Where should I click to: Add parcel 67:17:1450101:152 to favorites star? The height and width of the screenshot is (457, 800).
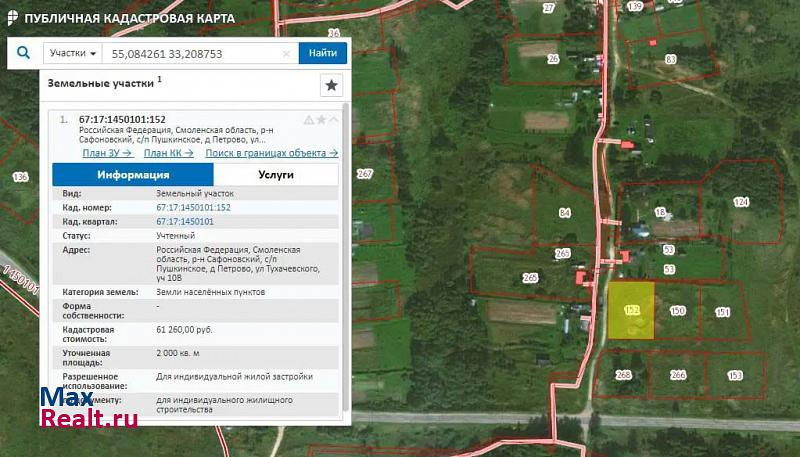click(321, 120)
